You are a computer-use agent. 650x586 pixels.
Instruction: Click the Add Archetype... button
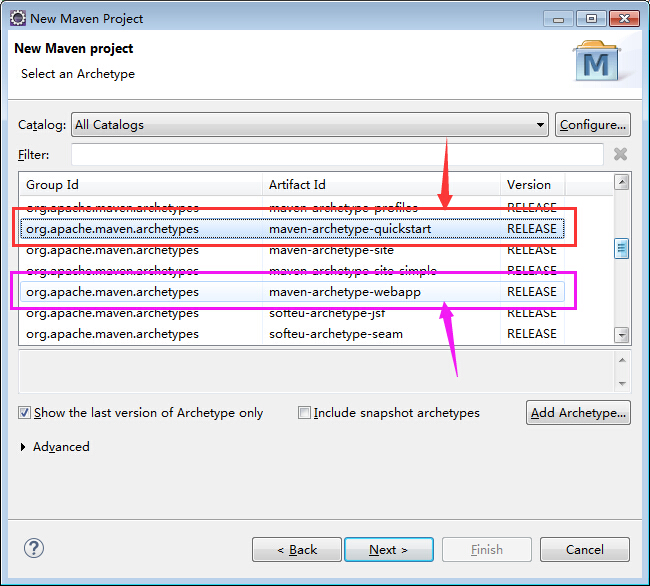point(578,413)
